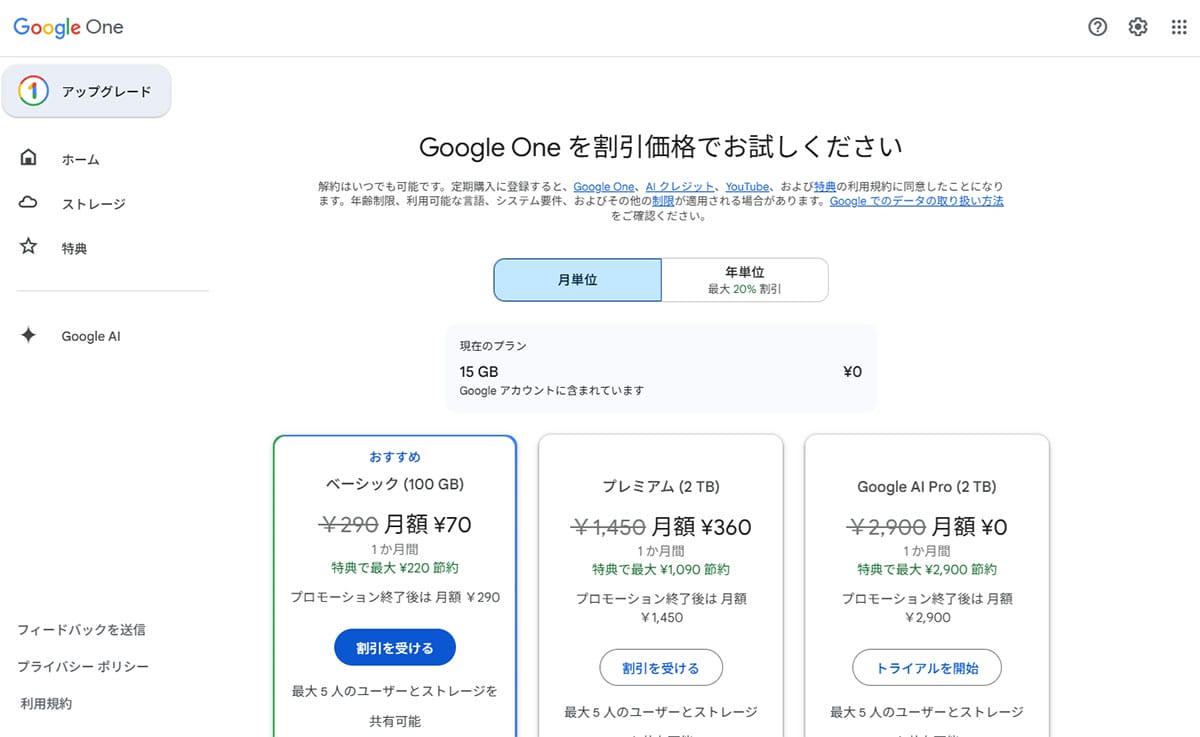The width and height of the screenshot is (1200, 737).
Task: Open the help question mark icon
Action: click(1097, 27)
